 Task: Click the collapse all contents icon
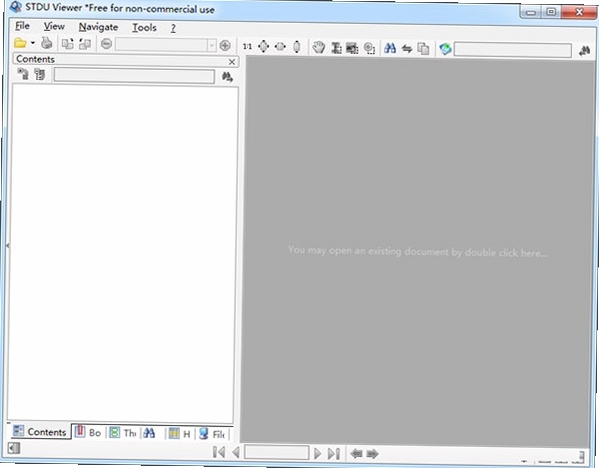pyautogui.click(x=39, y=74)
